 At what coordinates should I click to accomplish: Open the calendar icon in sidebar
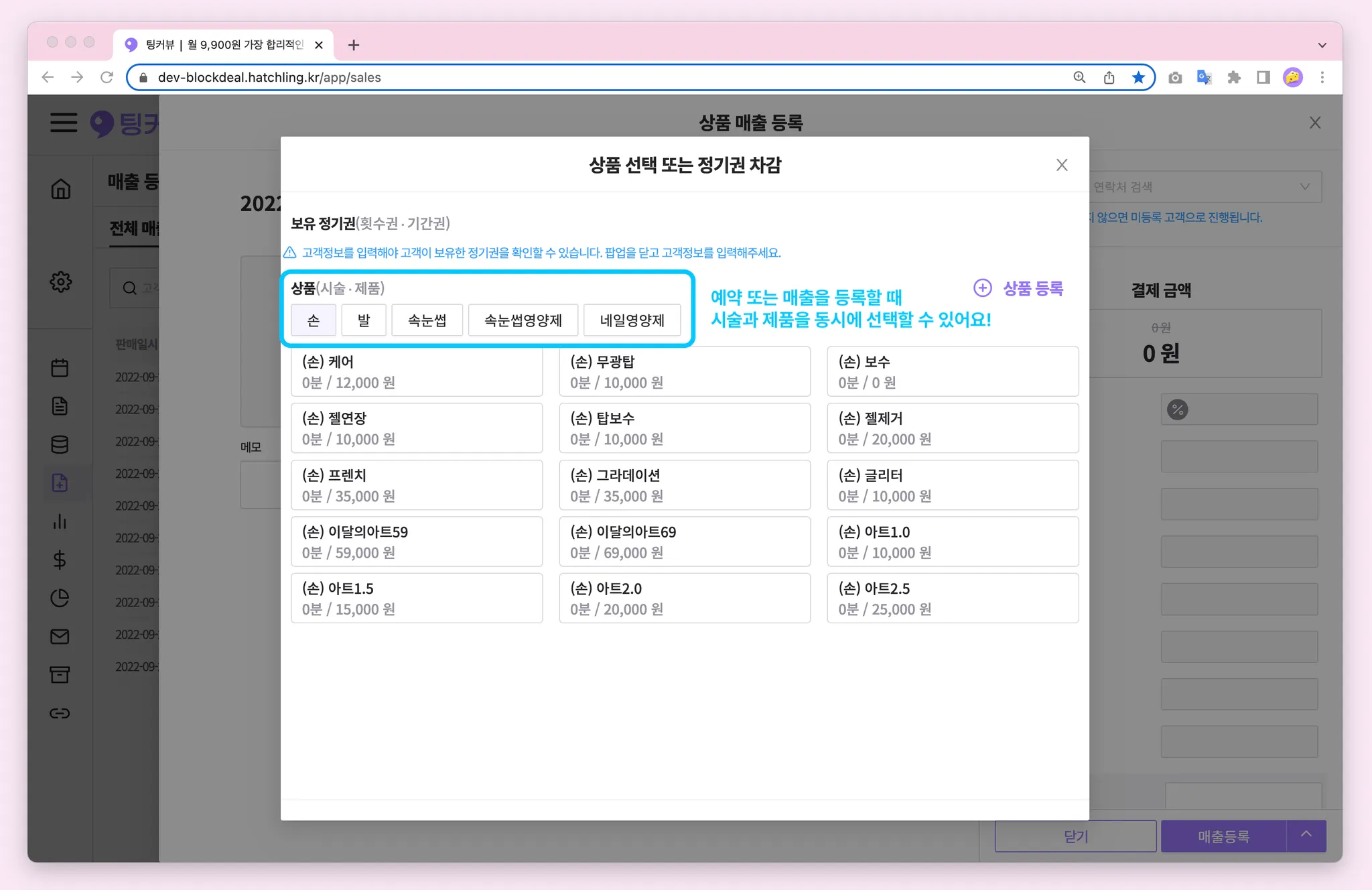pos(60,368)
